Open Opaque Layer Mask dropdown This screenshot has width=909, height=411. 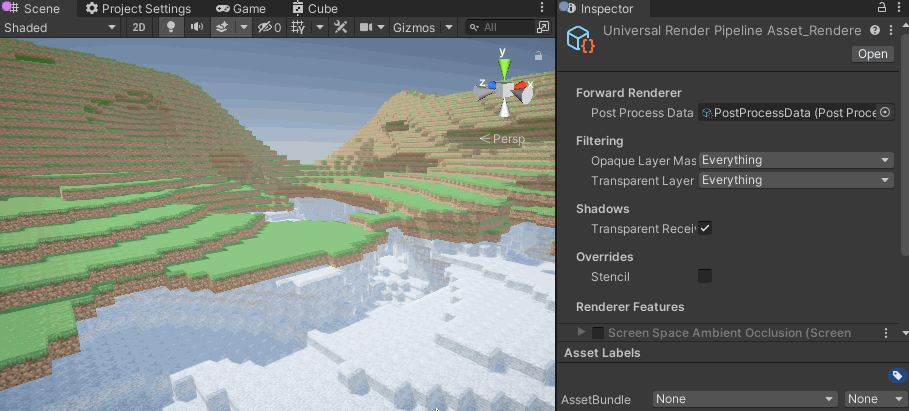pyautogui.click(x=796, y=160)
